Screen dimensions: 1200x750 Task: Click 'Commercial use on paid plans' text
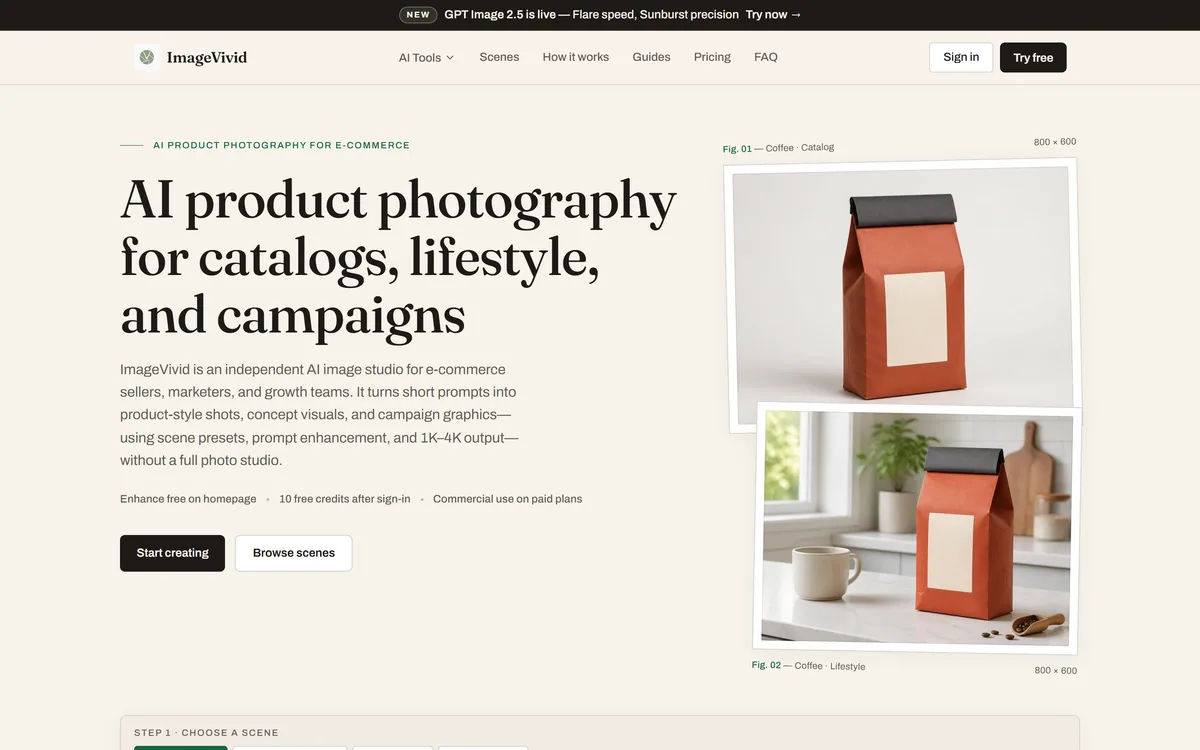click(507, 499)
